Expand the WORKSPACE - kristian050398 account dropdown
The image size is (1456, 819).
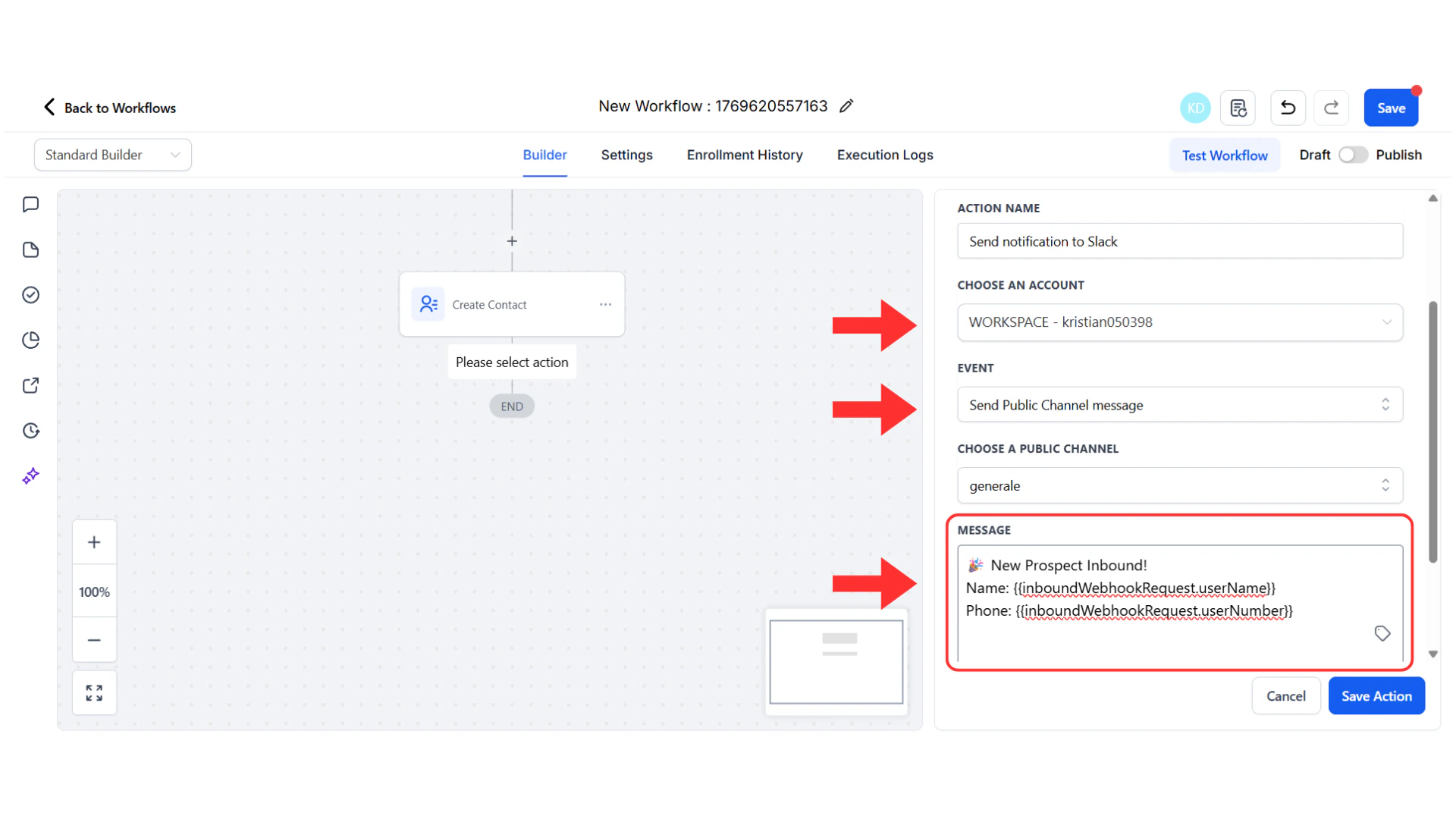[x=1179, y=322]
